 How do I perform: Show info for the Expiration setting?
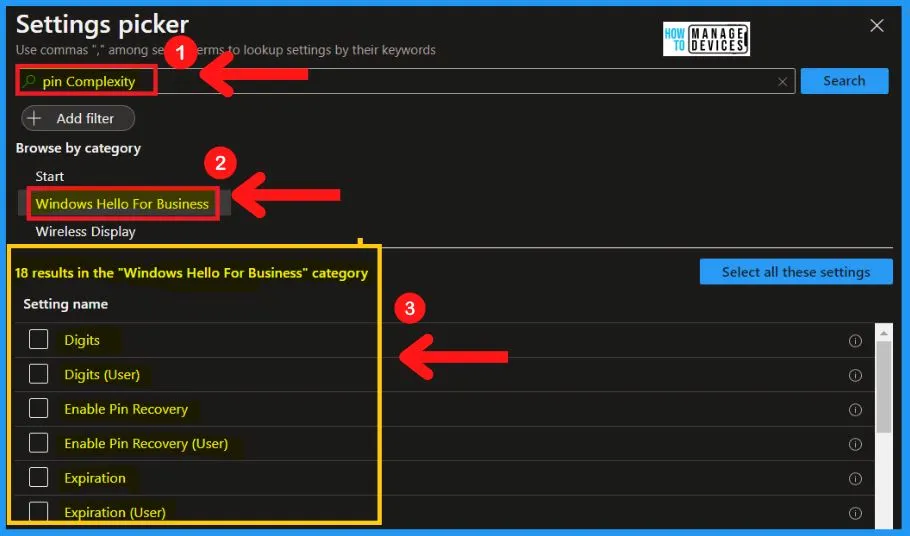[x=855, y=479]
